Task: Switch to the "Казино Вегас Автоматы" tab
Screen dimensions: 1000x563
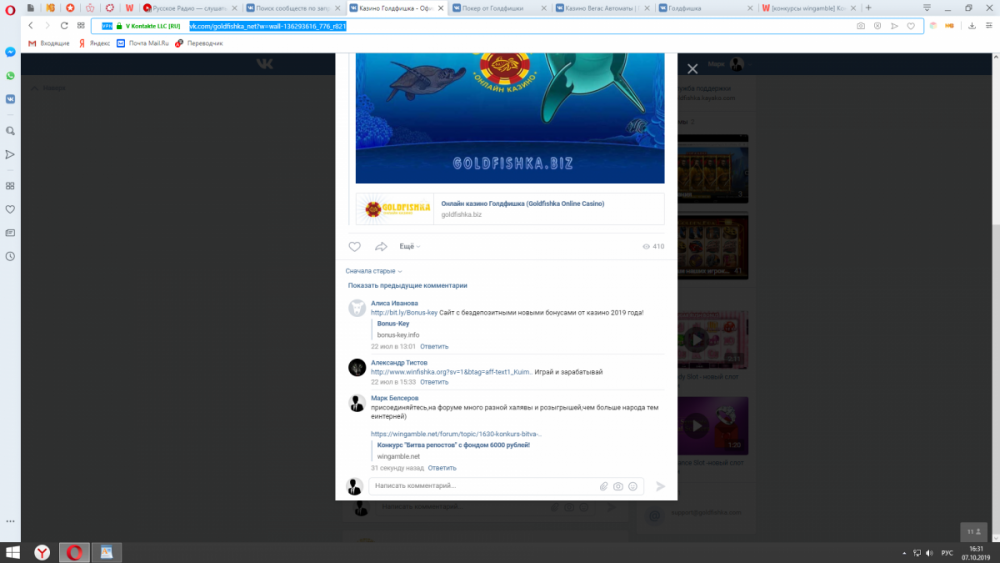Action: click(604, 8)
